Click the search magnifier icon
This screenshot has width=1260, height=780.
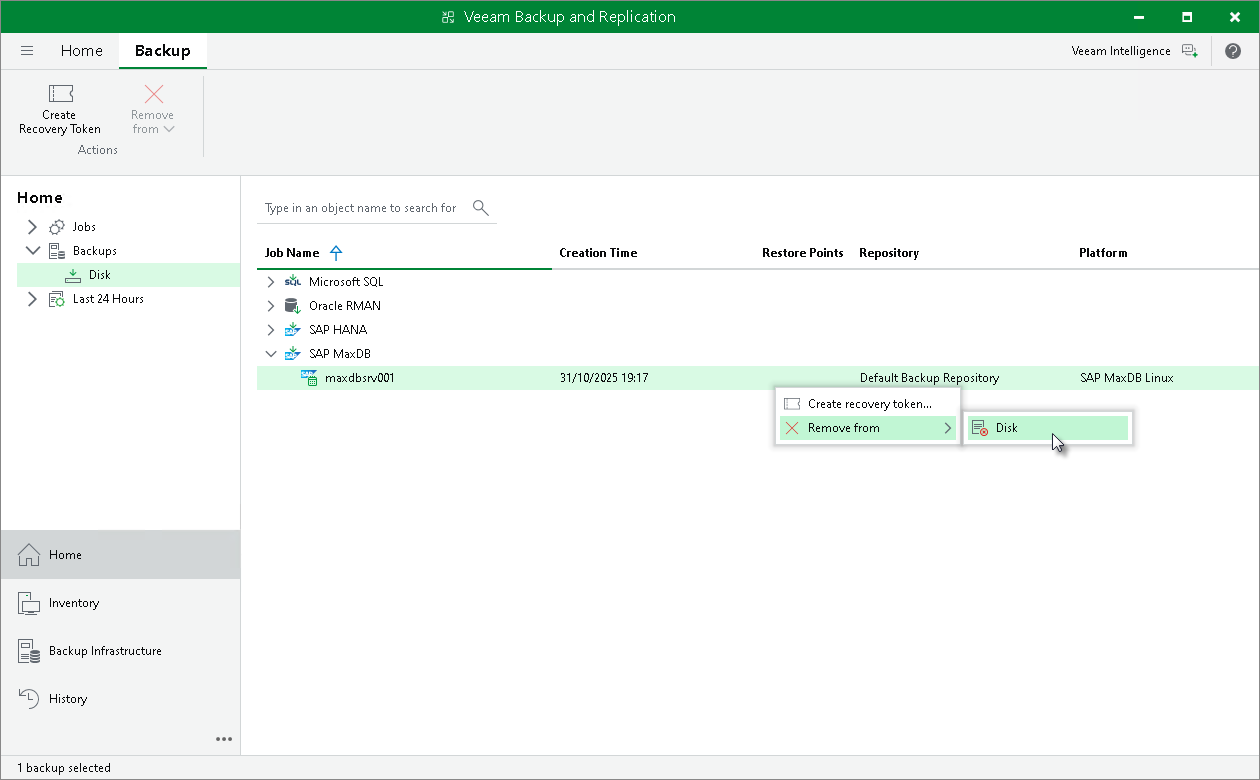click(481, 208)
